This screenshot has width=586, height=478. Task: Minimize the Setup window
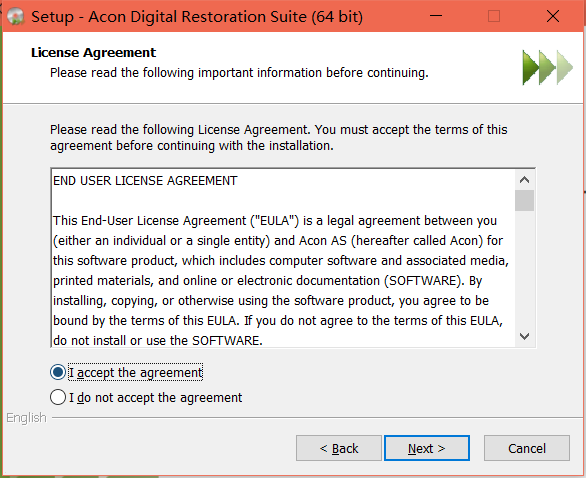(436, 16)
